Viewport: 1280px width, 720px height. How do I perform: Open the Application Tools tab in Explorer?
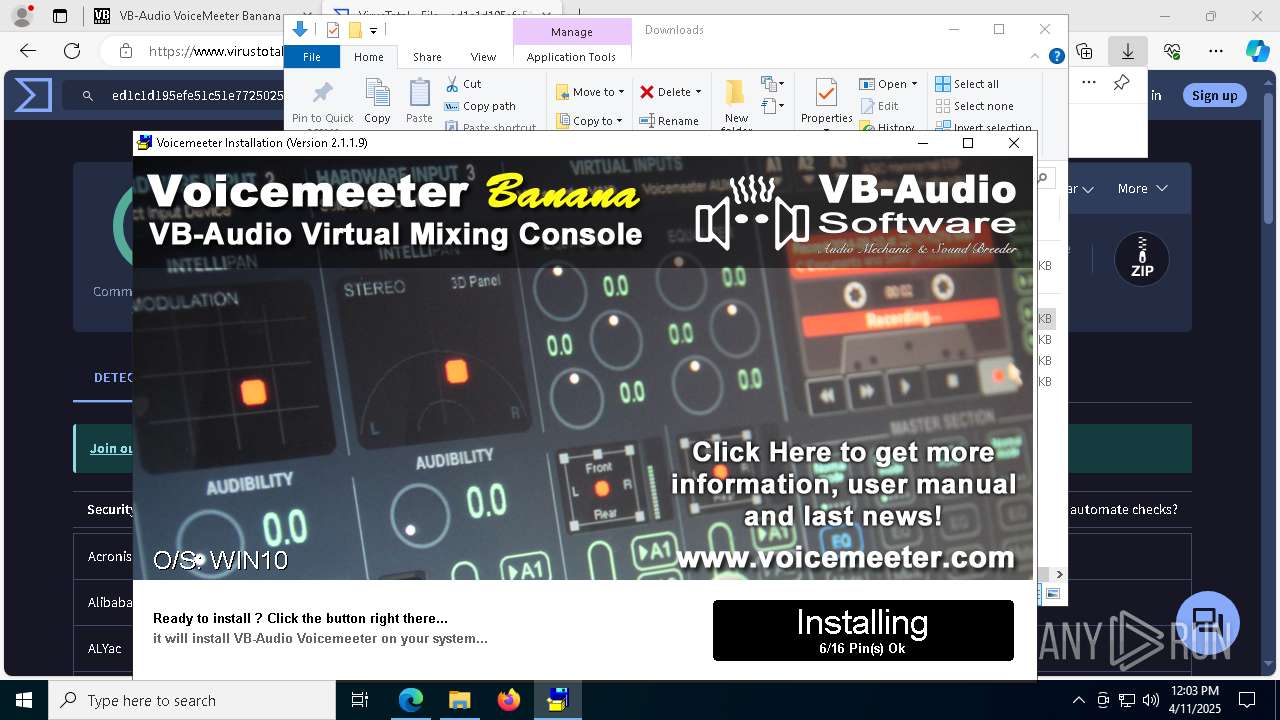point(571,57)
